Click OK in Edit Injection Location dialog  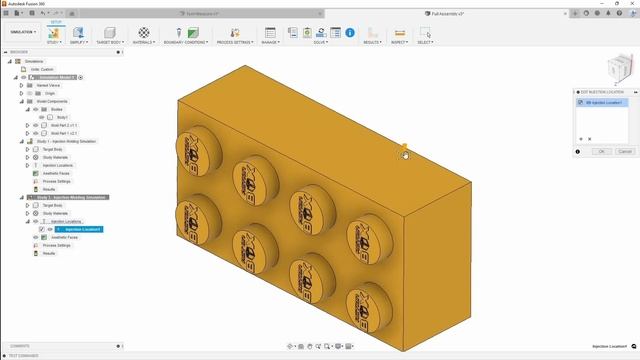[x=602, y=151]
